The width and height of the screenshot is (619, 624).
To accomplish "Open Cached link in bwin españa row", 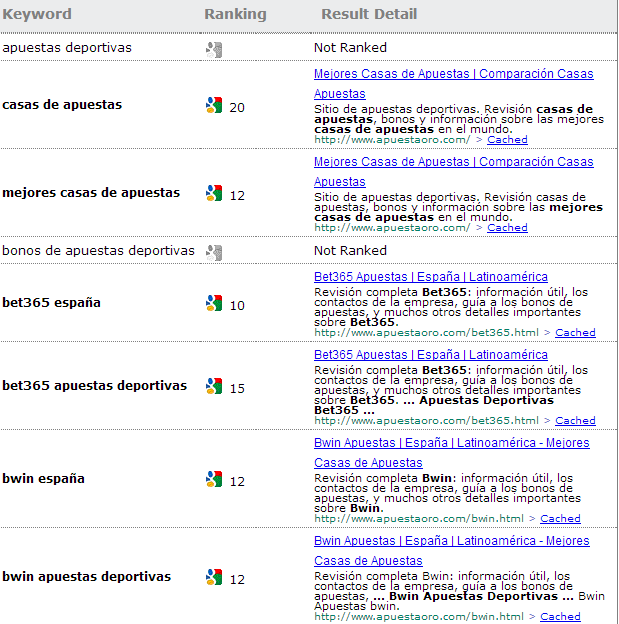I will pos(560,519).
